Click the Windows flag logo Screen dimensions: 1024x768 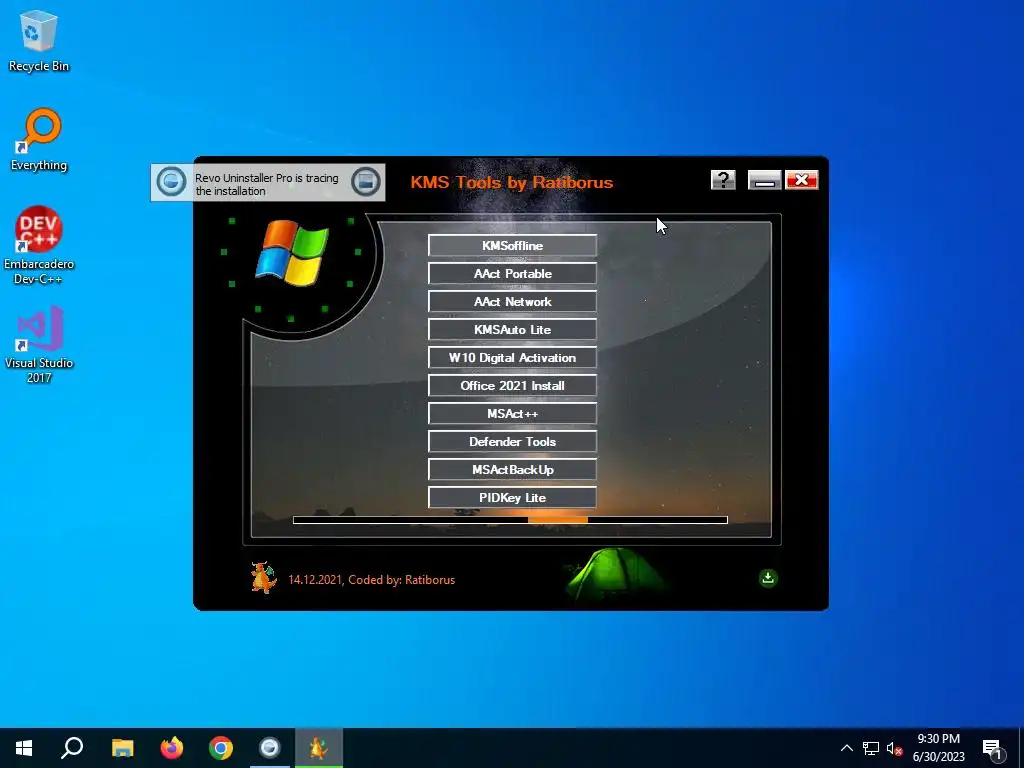point(292,253)
